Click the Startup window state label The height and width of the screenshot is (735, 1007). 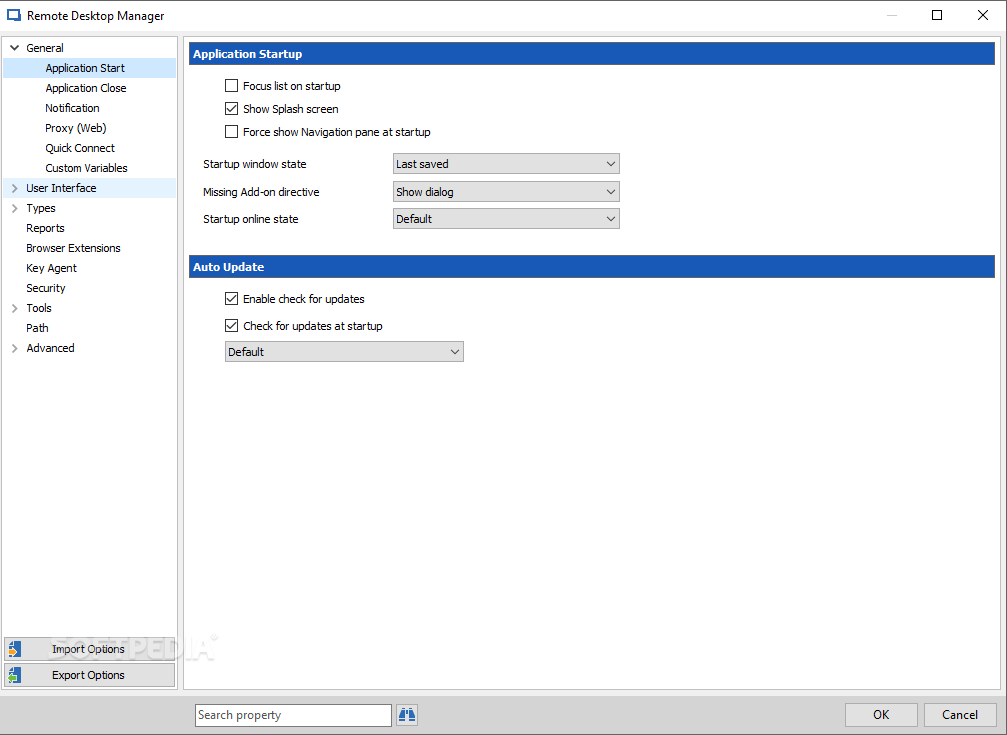point(254,164)
